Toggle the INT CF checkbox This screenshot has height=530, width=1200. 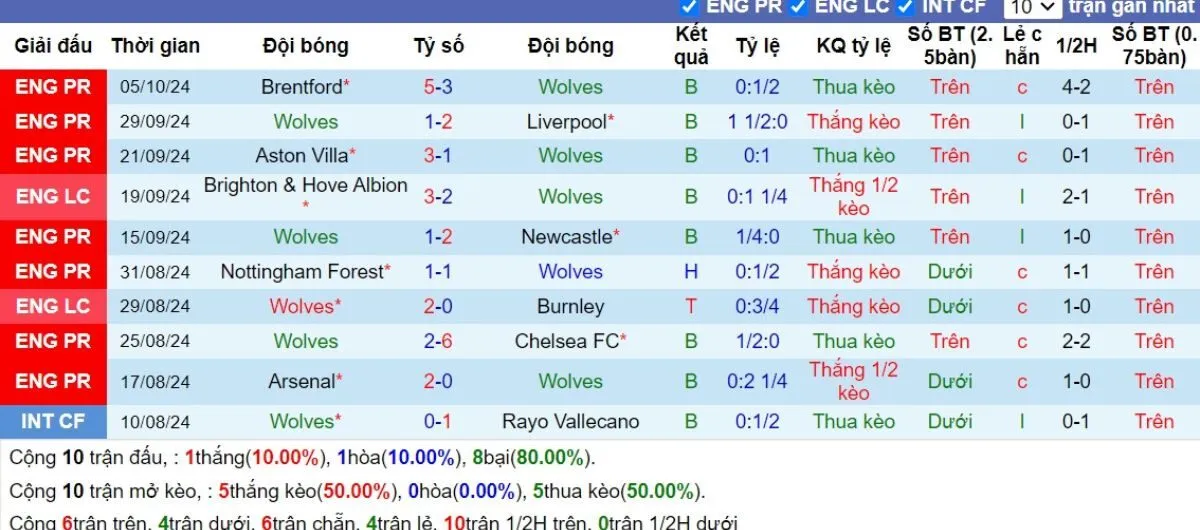(x=906, y=6)
